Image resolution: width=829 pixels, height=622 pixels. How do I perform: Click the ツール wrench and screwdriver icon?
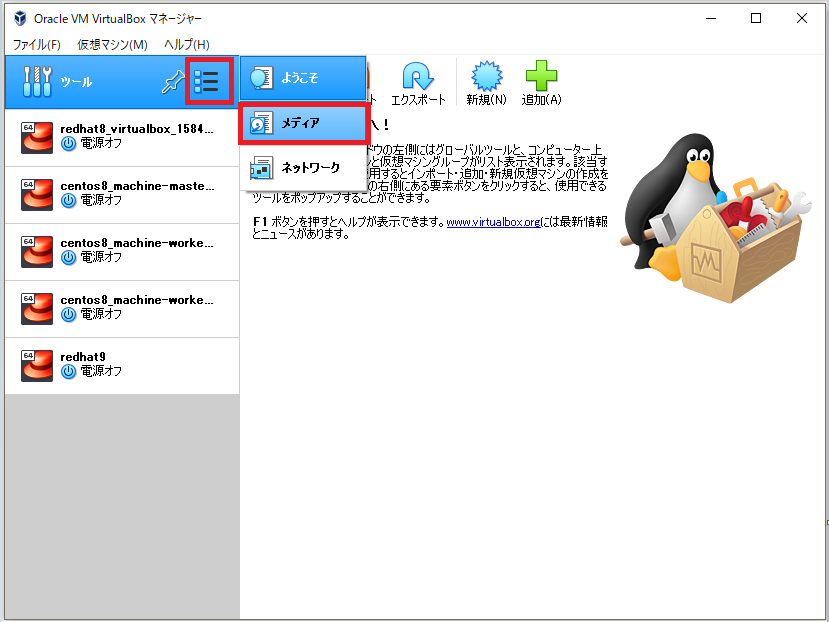(x=37, y=81)
